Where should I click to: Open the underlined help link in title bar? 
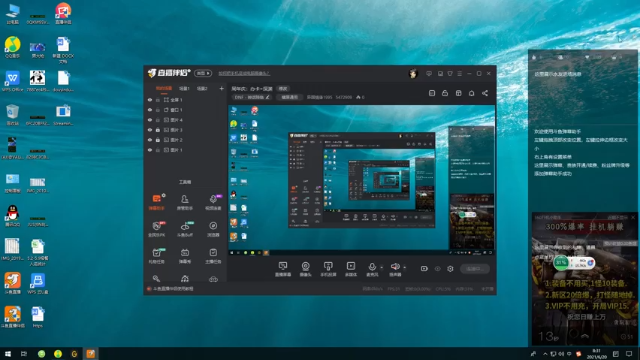point(244,73)
